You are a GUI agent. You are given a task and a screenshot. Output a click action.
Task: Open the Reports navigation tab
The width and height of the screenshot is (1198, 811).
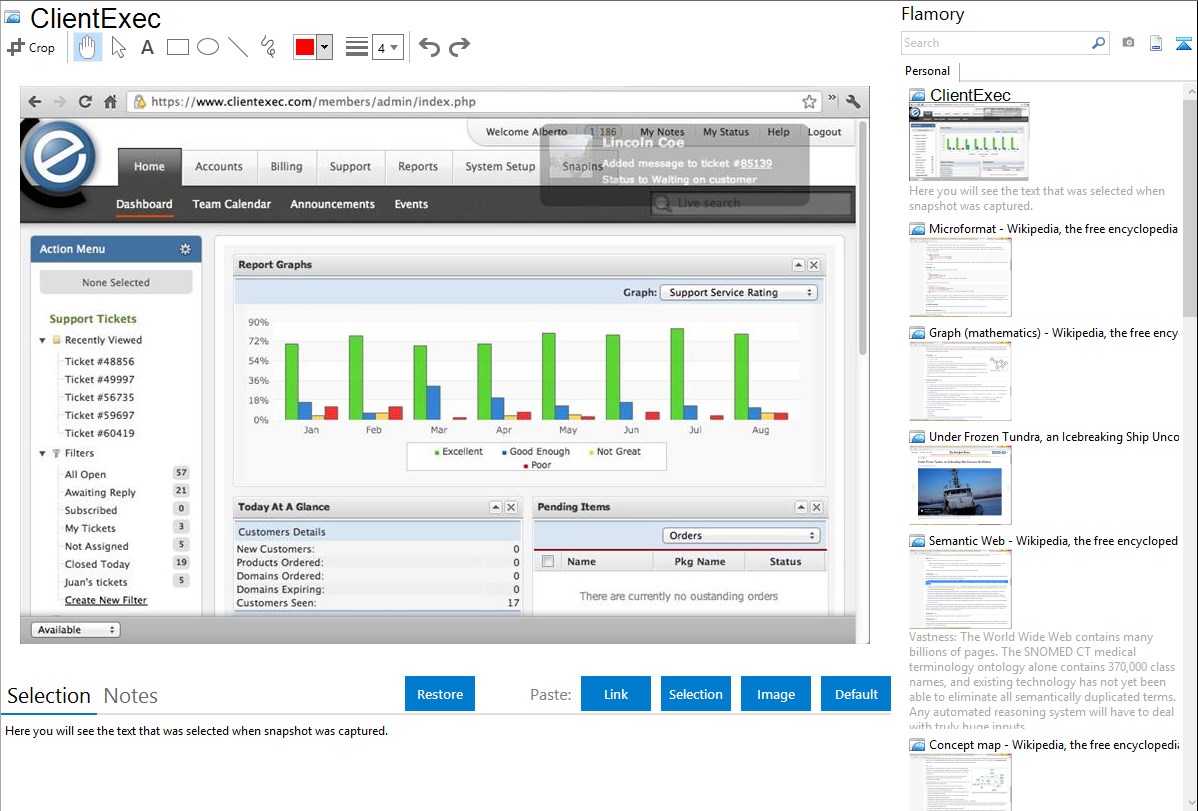tap(418, 167)
